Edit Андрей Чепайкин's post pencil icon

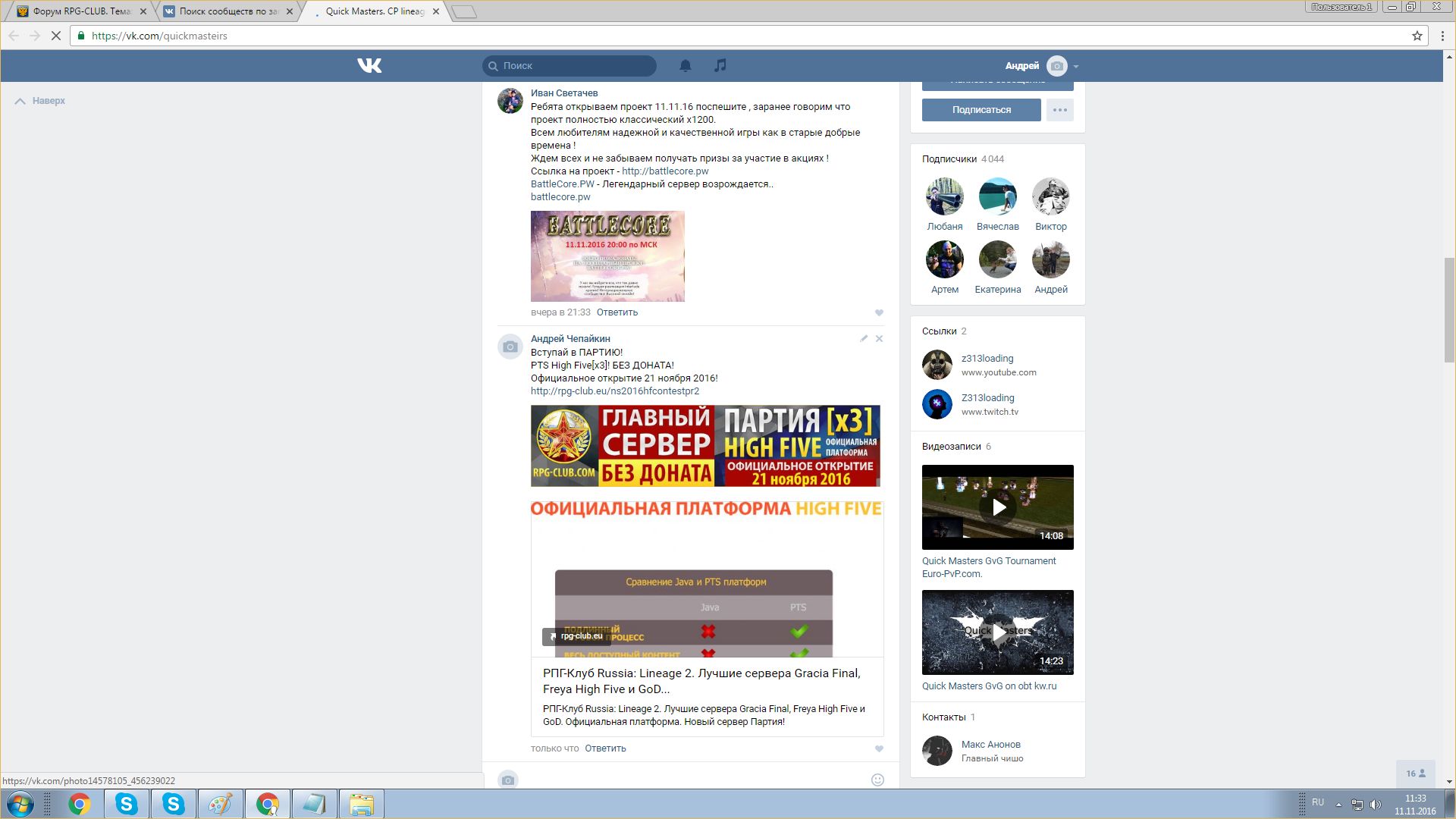[864, 338]
